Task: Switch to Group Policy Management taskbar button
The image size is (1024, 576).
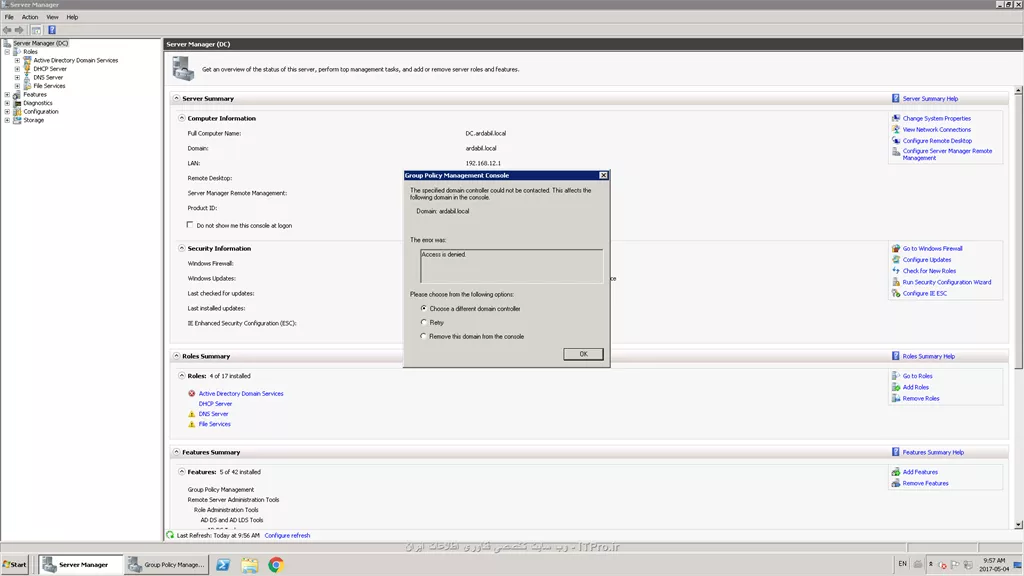Action: coord(167,565)
